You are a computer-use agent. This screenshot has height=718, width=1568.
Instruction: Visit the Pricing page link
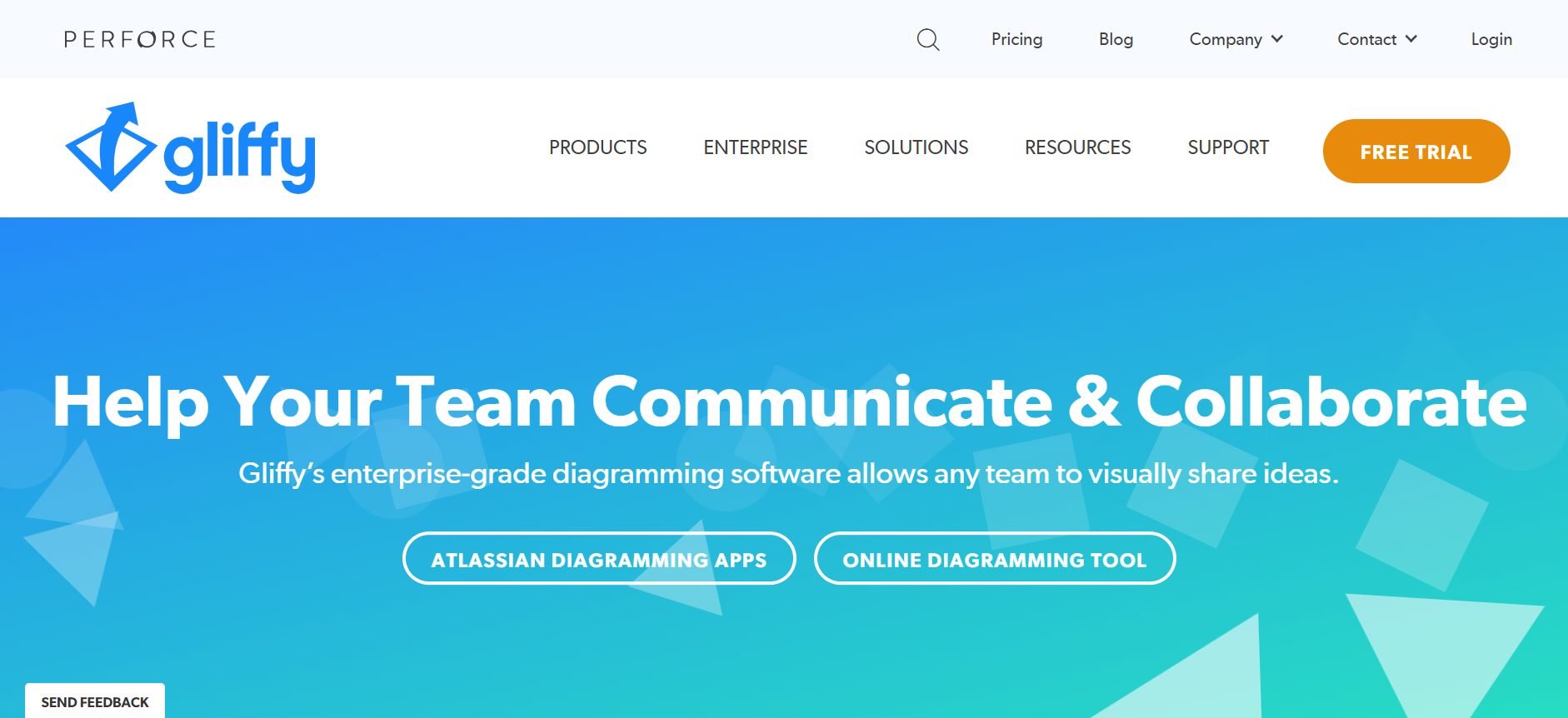click(x=1016, y=39)
